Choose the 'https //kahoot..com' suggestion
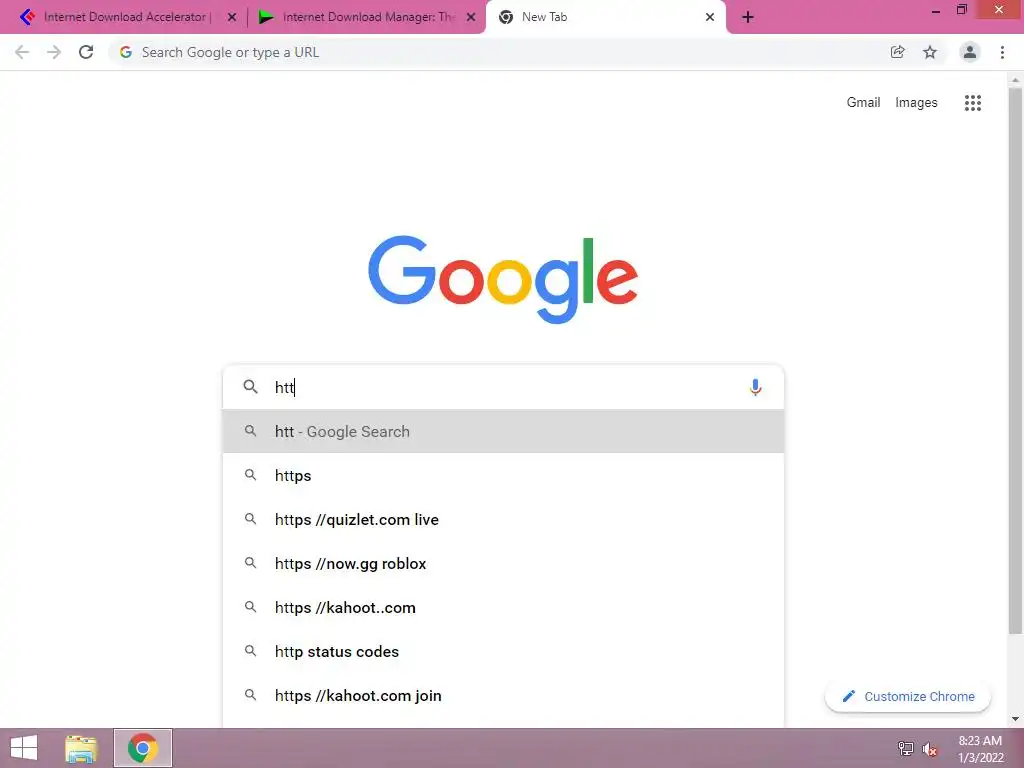Screen dimensions: 1024x768 (x=503, y=607)
